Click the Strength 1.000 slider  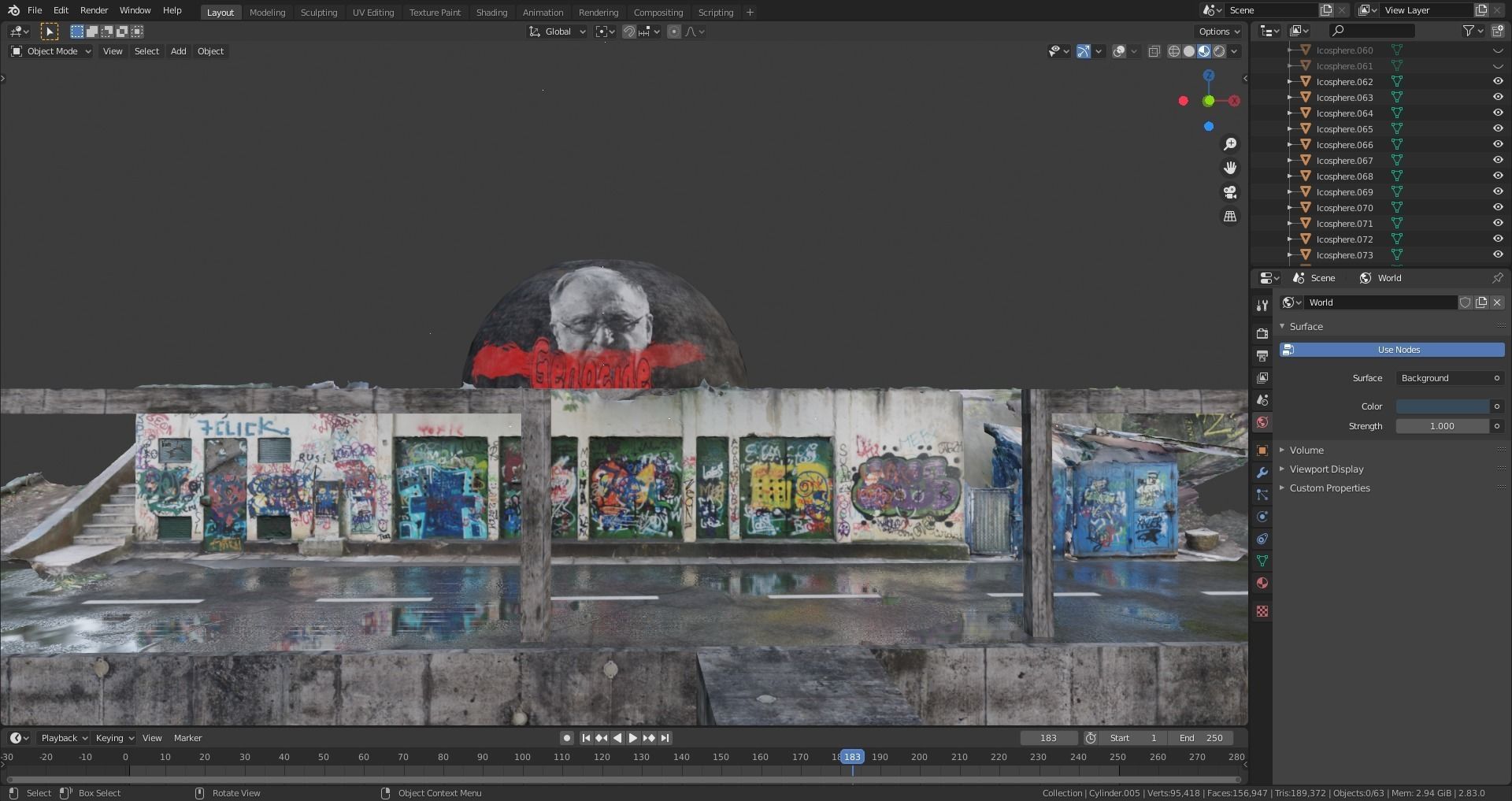click(x=1443, y=426)
